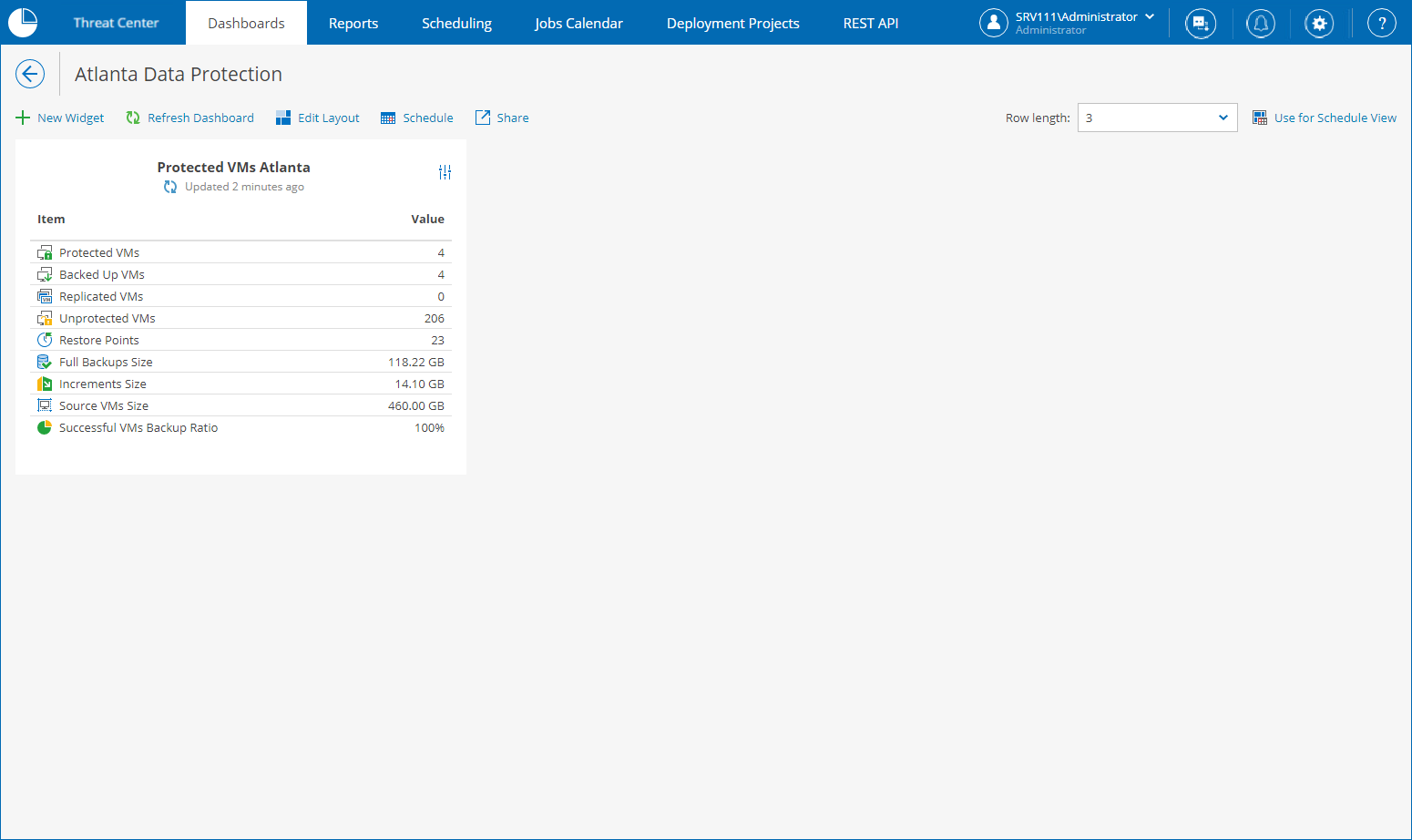Screen dimensions: 1412x840
Task: Click the Successful VMs Backup Ratio pie icon
Action: (45, 427)
